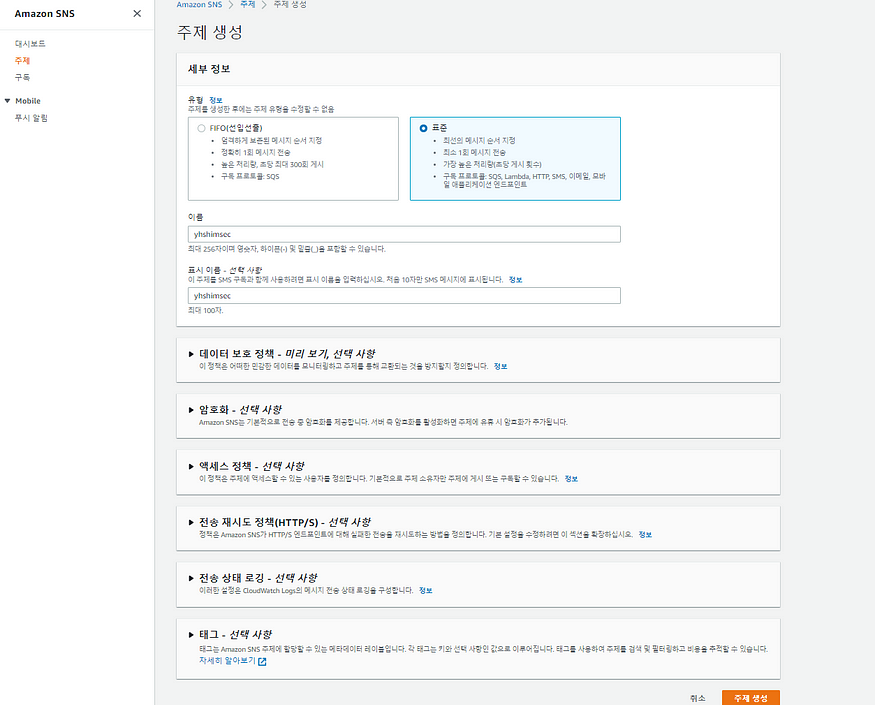Open 정보 link for 전송 상태 로깅
The image size is (875, 705).
[425, 591]
